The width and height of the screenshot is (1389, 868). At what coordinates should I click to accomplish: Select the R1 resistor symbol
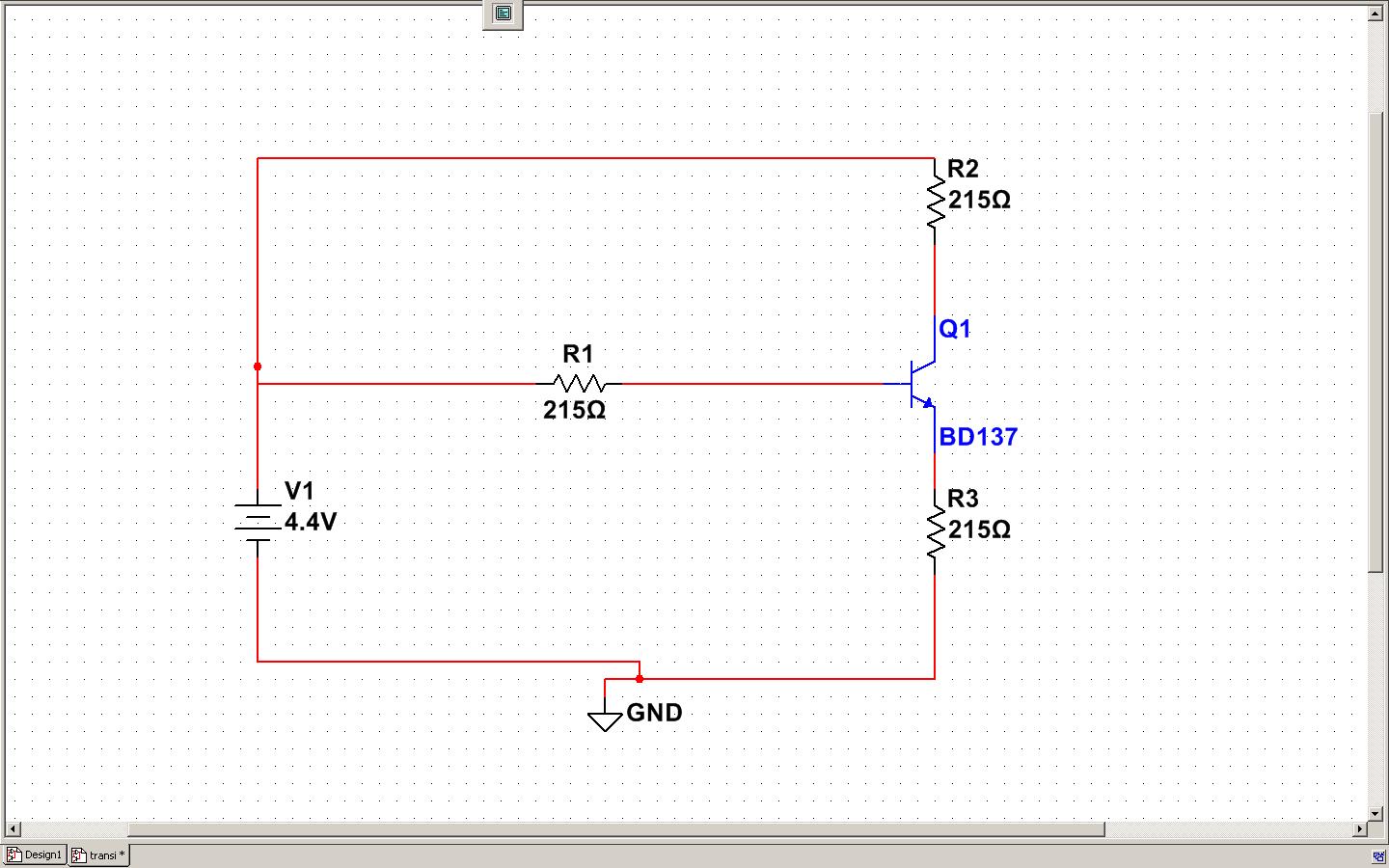[580, 383]
